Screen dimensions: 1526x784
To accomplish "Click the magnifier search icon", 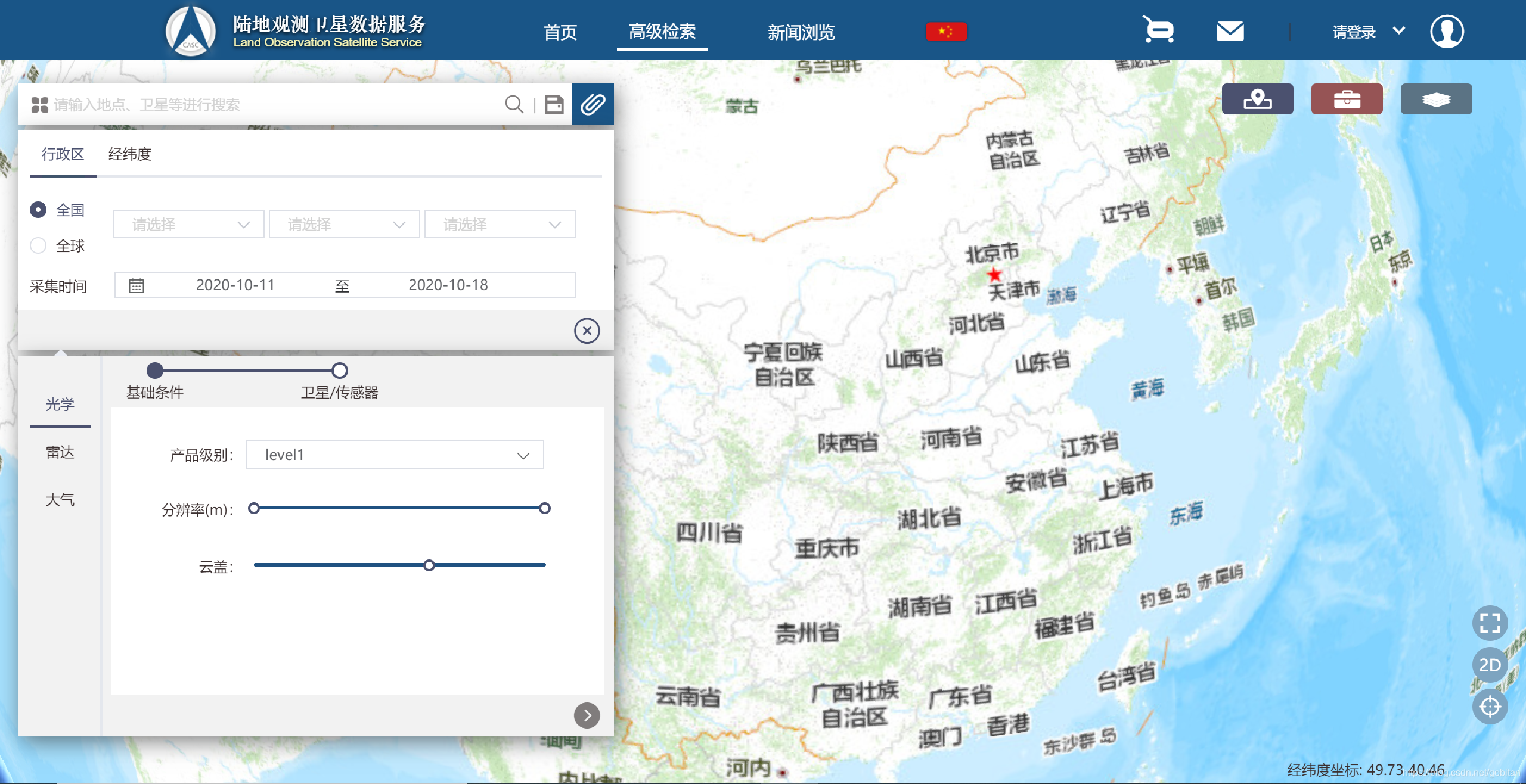I will tap(513, 104).
